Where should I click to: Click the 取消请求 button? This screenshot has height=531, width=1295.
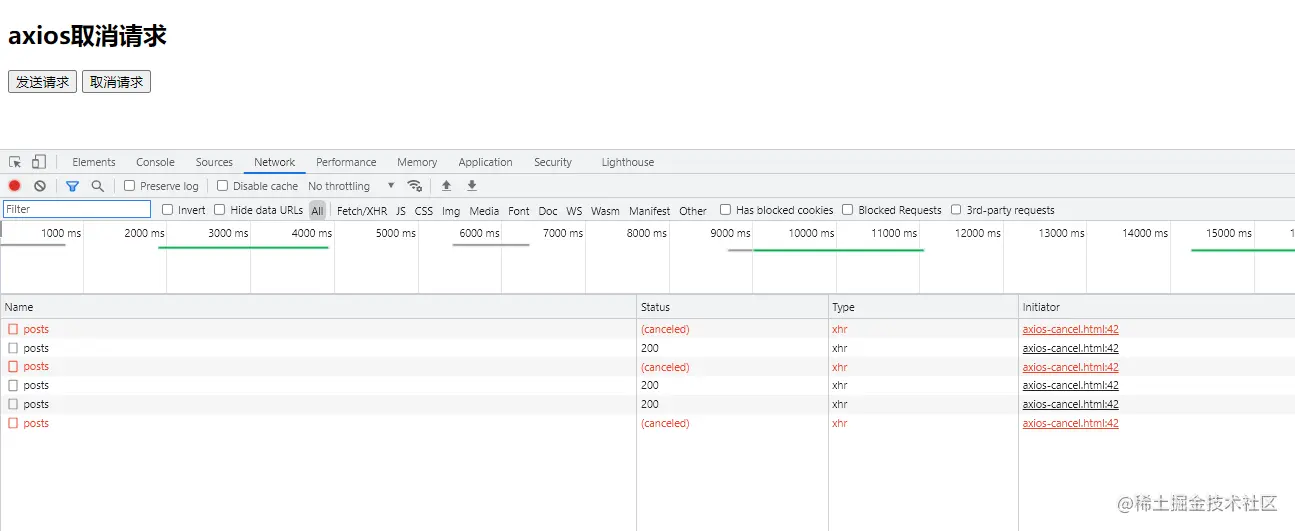[x=116, y=82]
